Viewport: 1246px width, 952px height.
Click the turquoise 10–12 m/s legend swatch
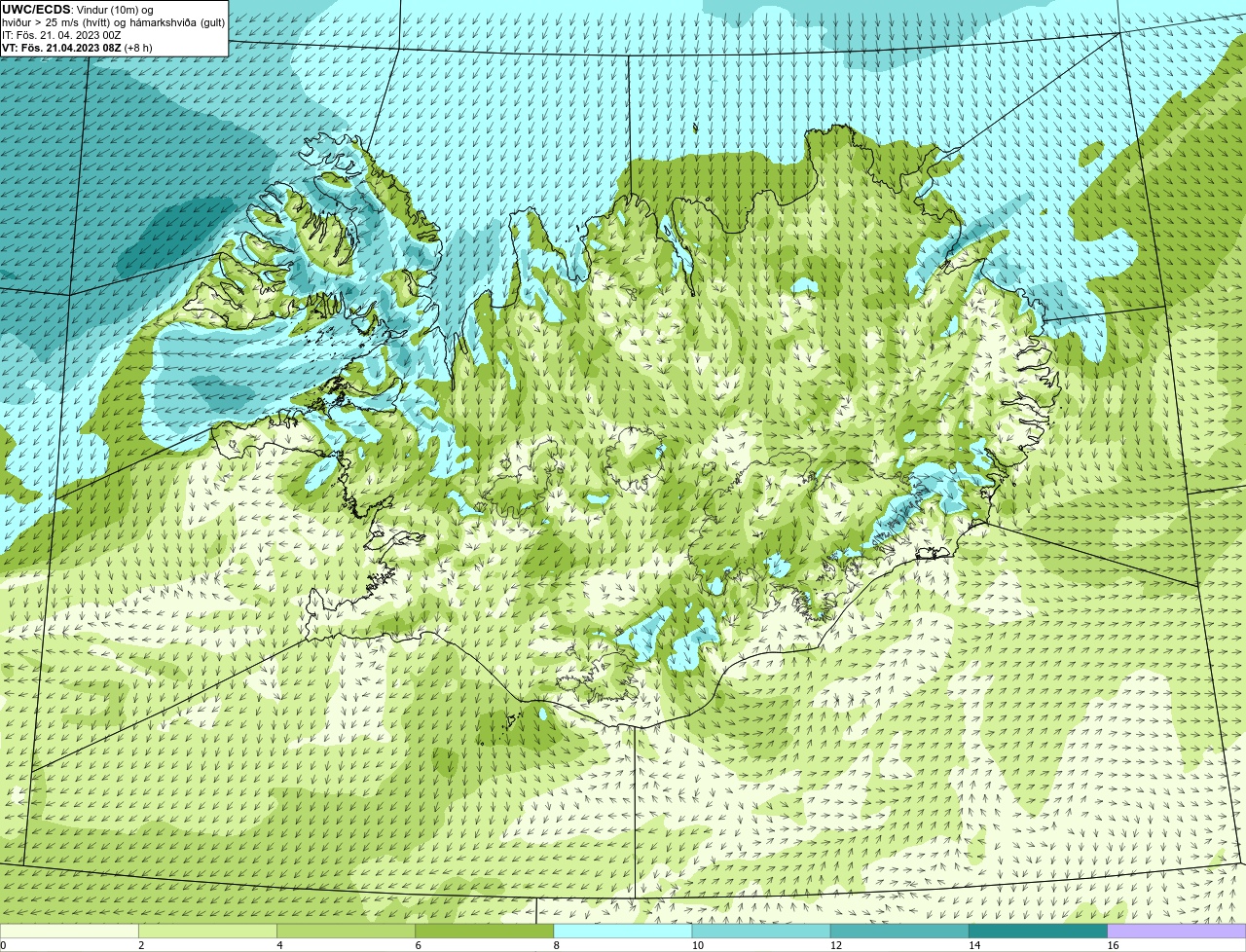click(x=761, y=932)
